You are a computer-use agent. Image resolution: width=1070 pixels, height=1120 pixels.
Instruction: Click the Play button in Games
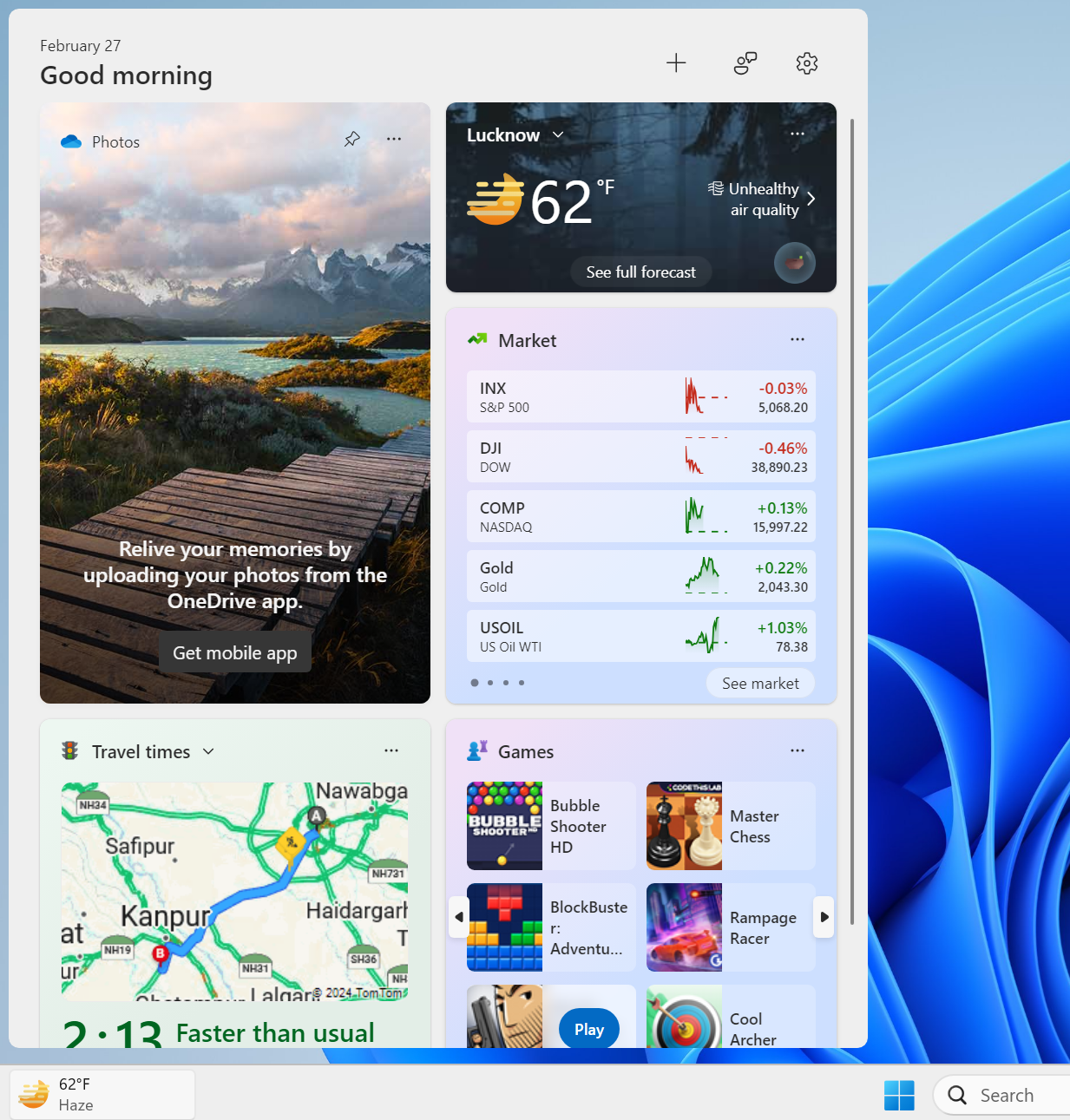[589, 1029]
